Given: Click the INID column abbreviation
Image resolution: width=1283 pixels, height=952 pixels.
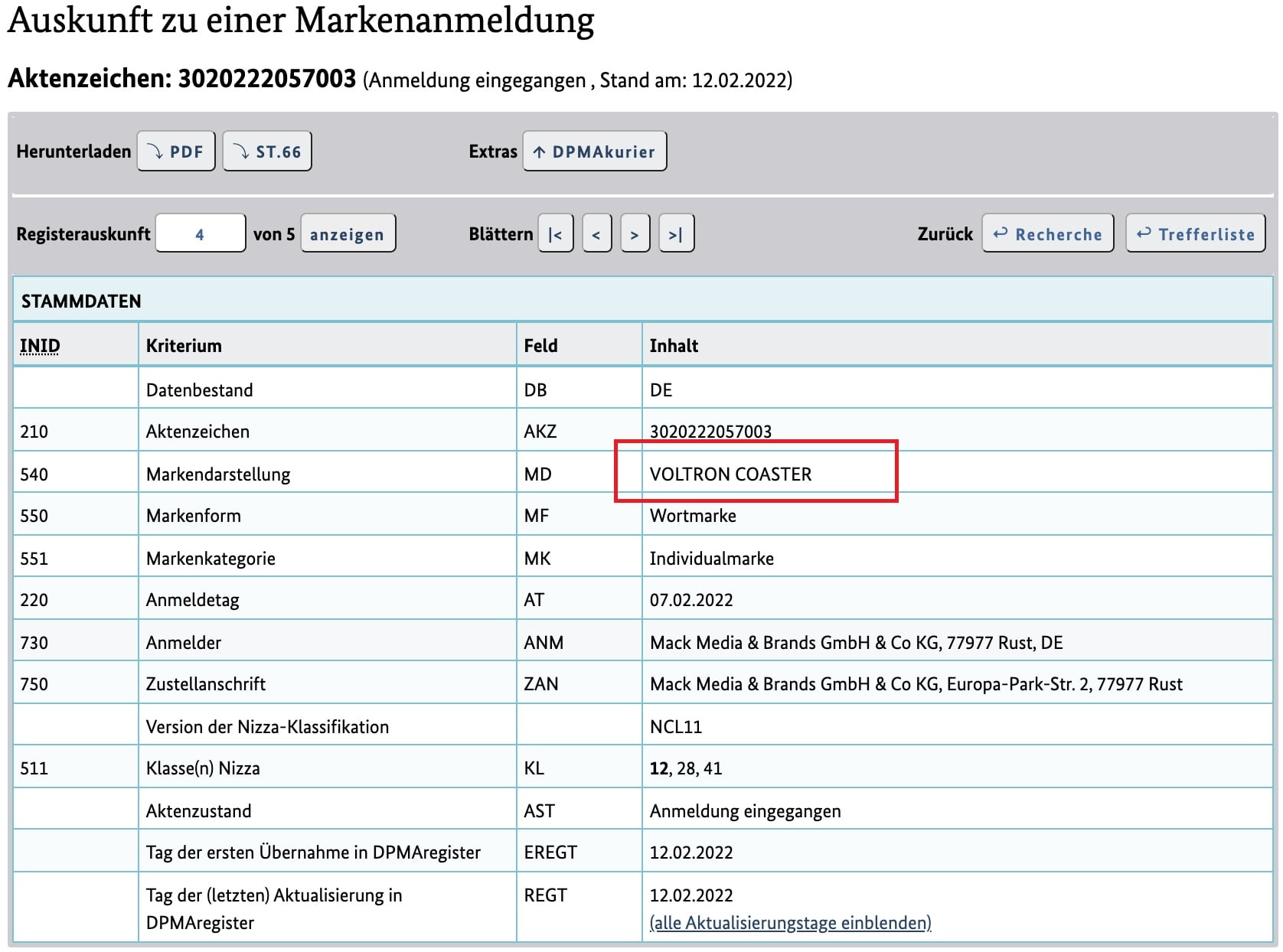Looking at the screenshot, I should pos(40,346).
